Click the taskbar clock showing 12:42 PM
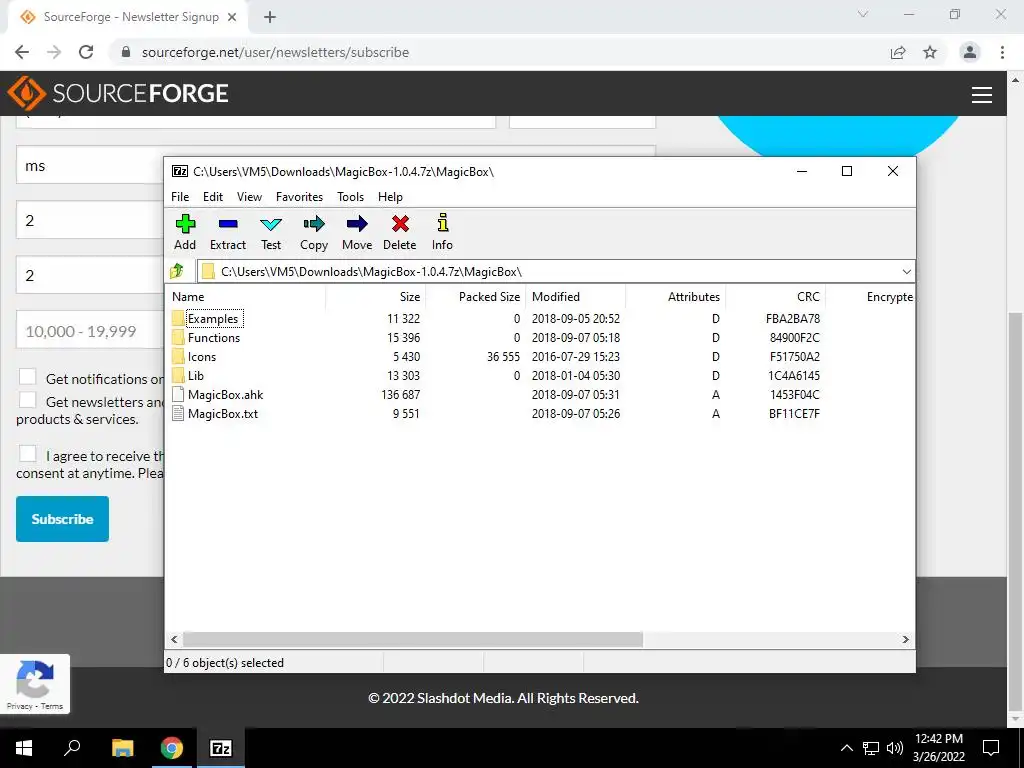This screenshot has height=768, width=1024. (x=938, y=748)
